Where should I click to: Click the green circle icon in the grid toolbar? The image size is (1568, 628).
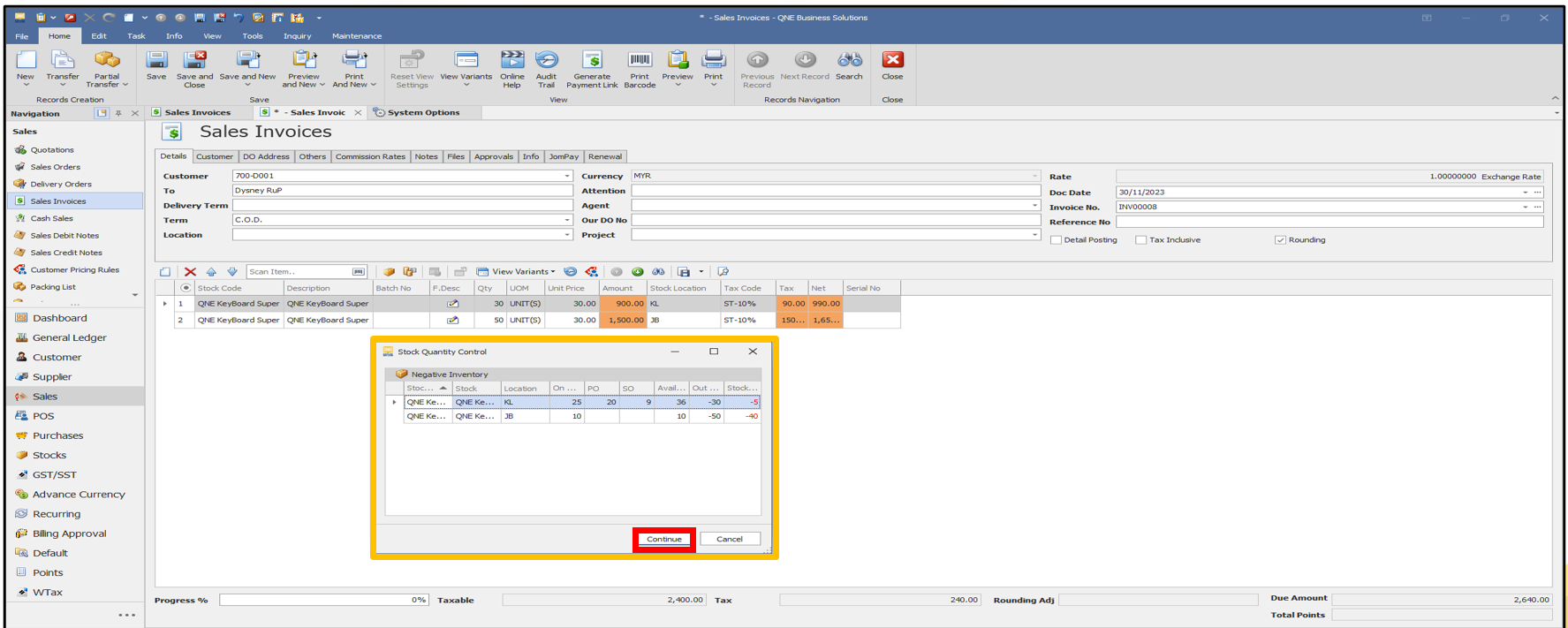(638, 272)
